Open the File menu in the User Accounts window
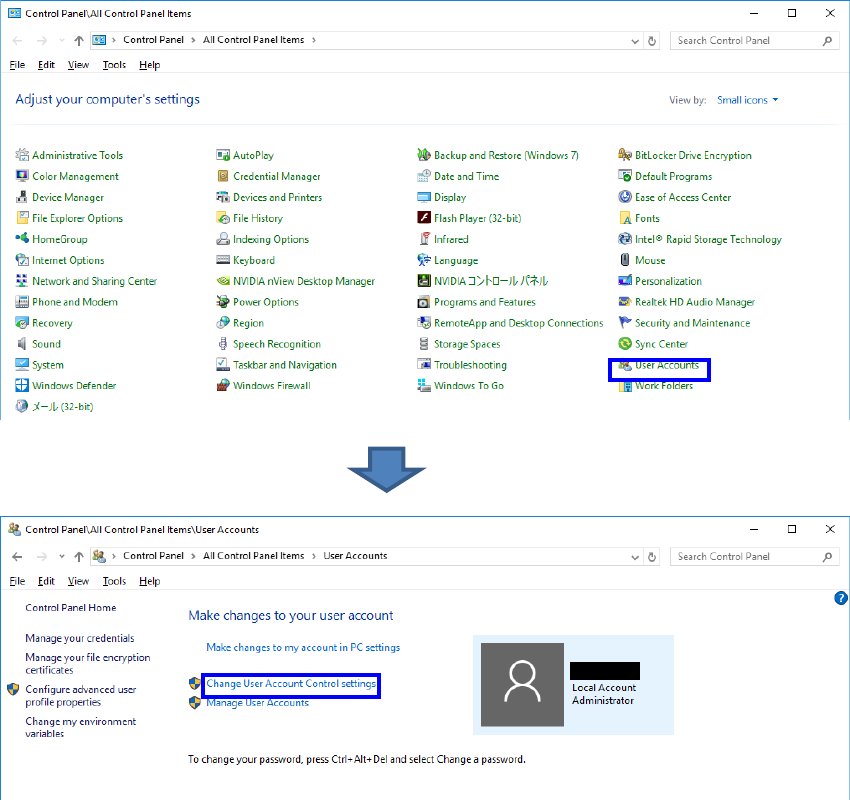Image resolution: width=850 pixels, height=800 pixels. pos(17,581)
